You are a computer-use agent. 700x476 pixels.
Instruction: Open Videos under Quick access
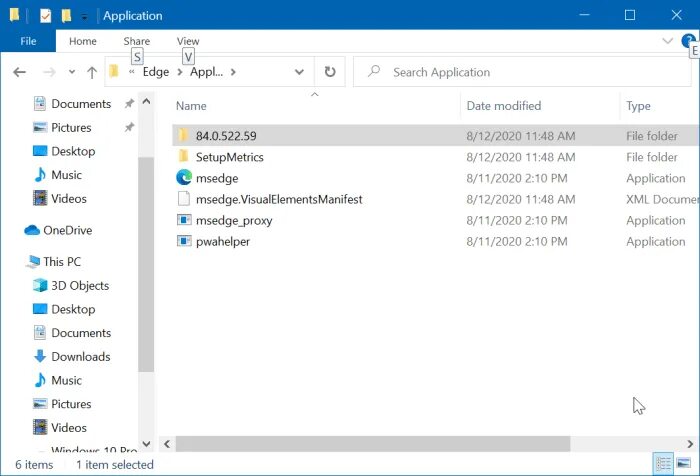coord(68,198)
